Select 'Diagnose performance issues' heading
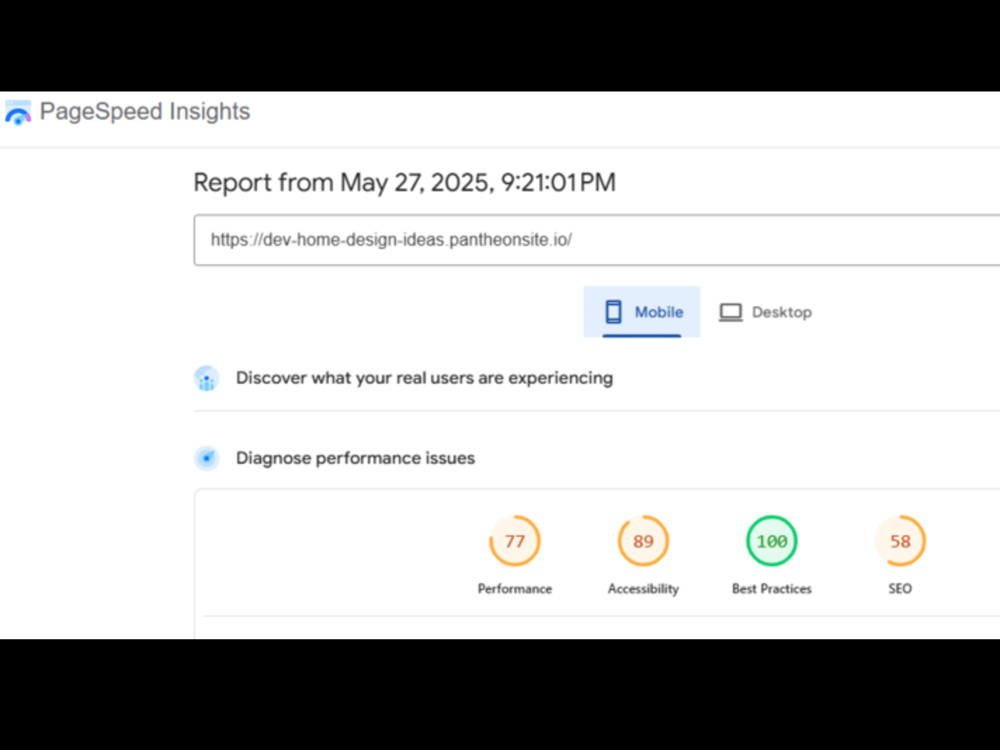This screenshot has height=750, width=1000. point(355,458)
